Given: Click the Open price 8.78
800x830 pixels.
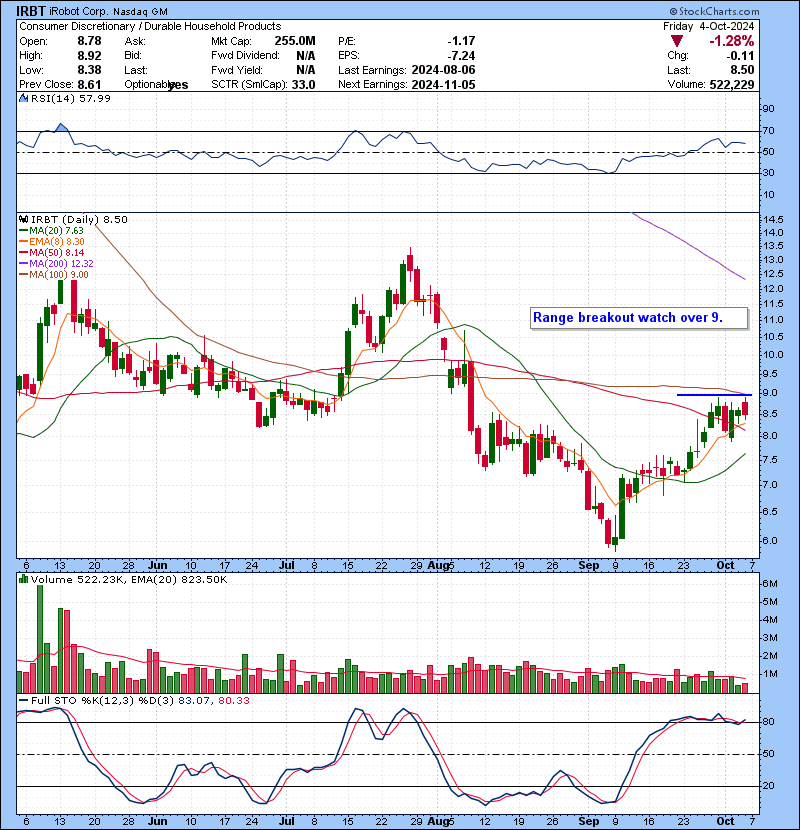Looking at the screenshot, I should click(x=89, y=41).
